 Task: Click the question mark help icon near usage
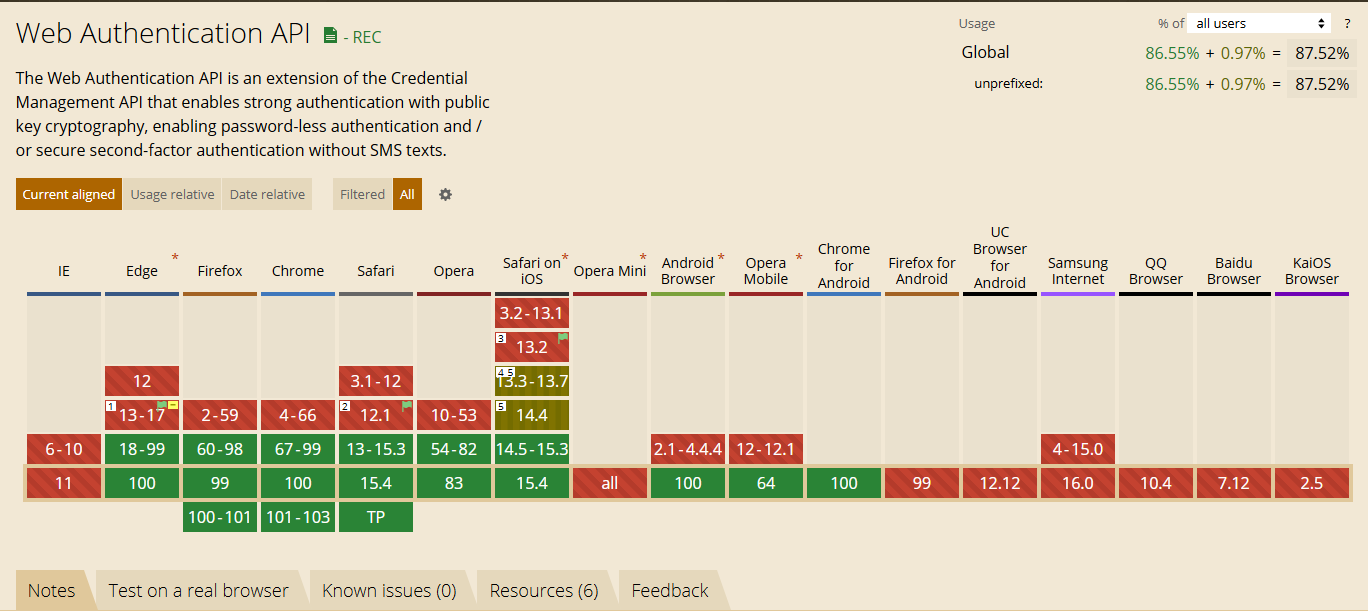(x=1347, y=23)
